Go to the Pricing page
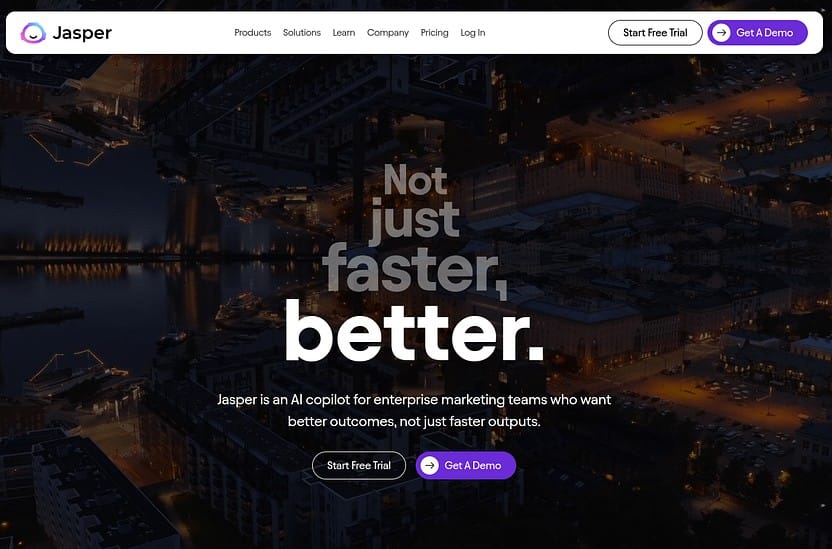 pyautogui.click(x=435, y=33)
